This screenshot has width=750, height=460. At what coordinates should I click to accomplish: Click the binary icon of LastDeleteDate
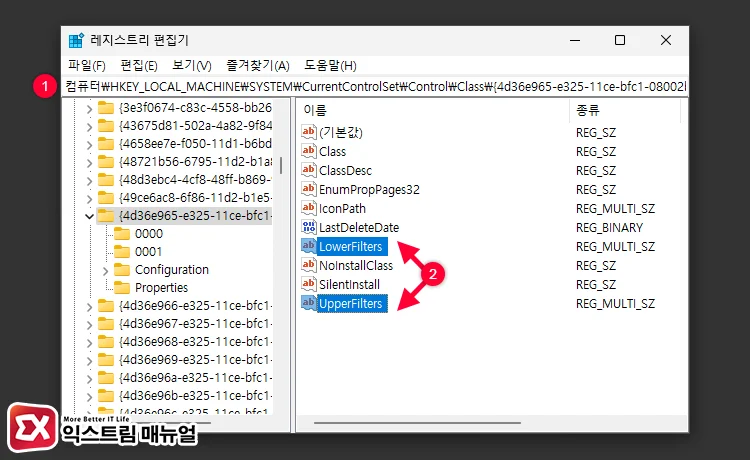[x=309, y=227]
